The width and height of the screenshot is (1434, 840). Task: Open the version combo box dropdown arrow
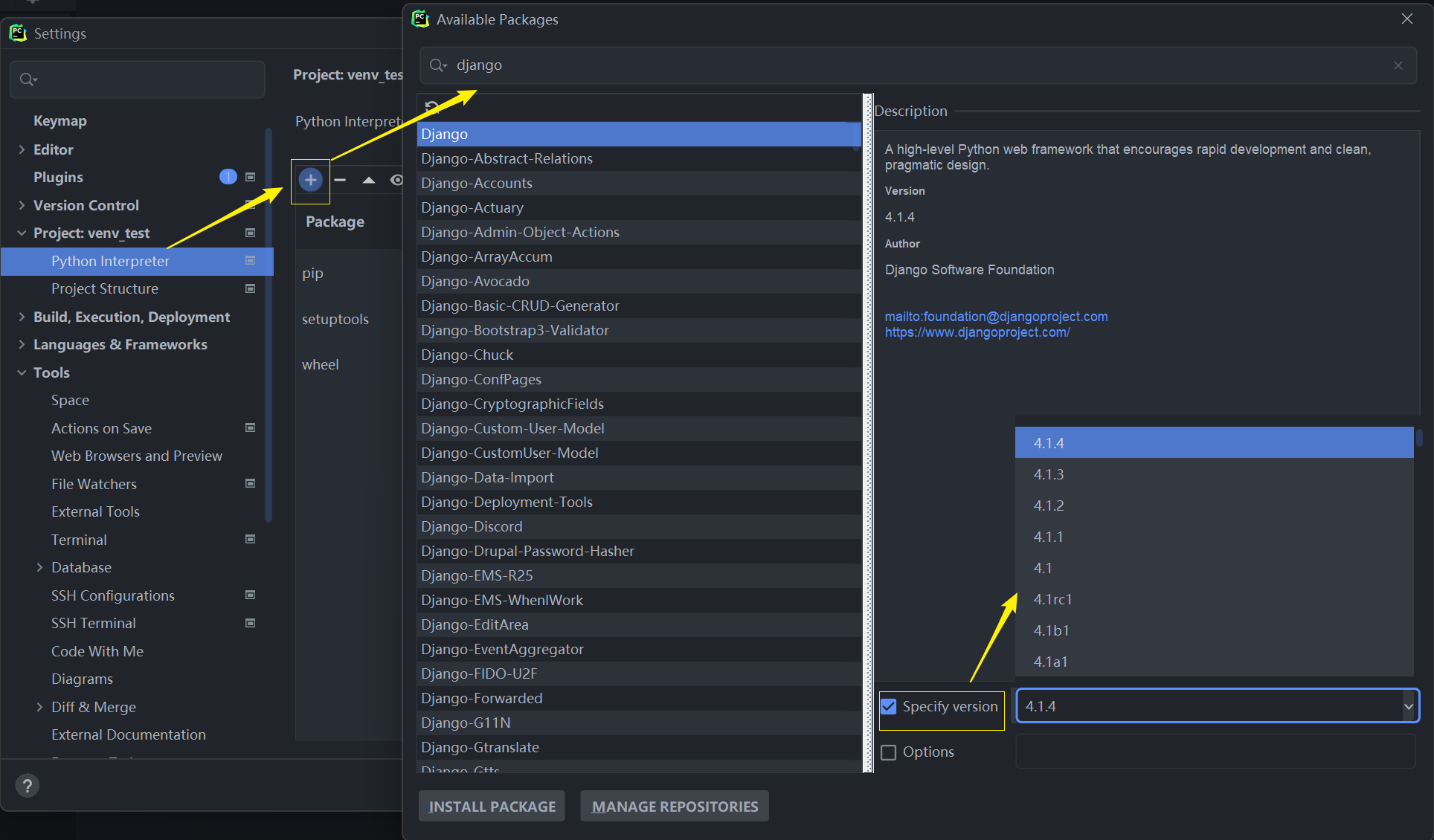click(1408, 706)
